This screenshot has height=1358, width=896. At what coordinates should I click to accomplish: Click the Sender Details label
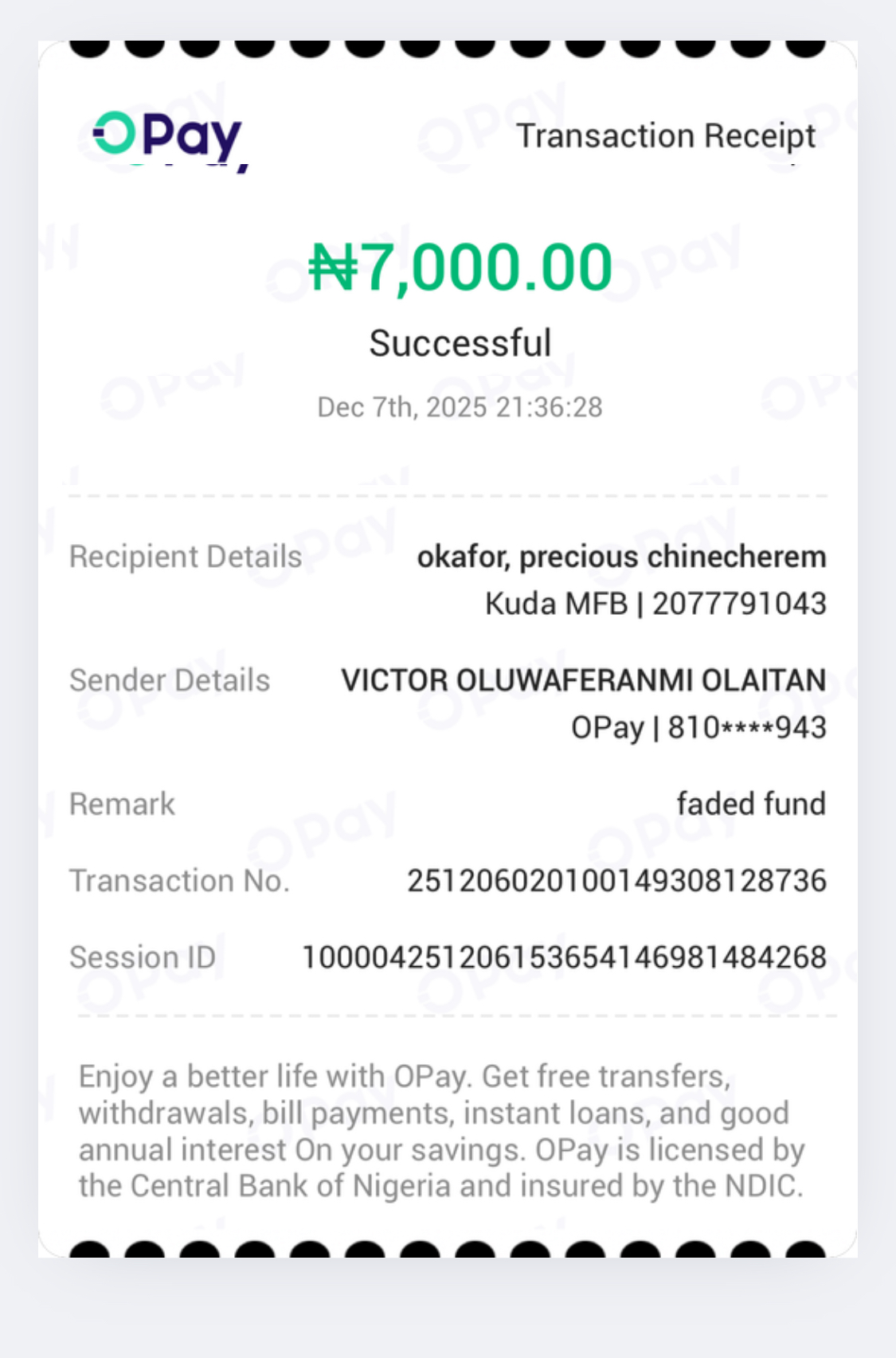click(170, 680)
